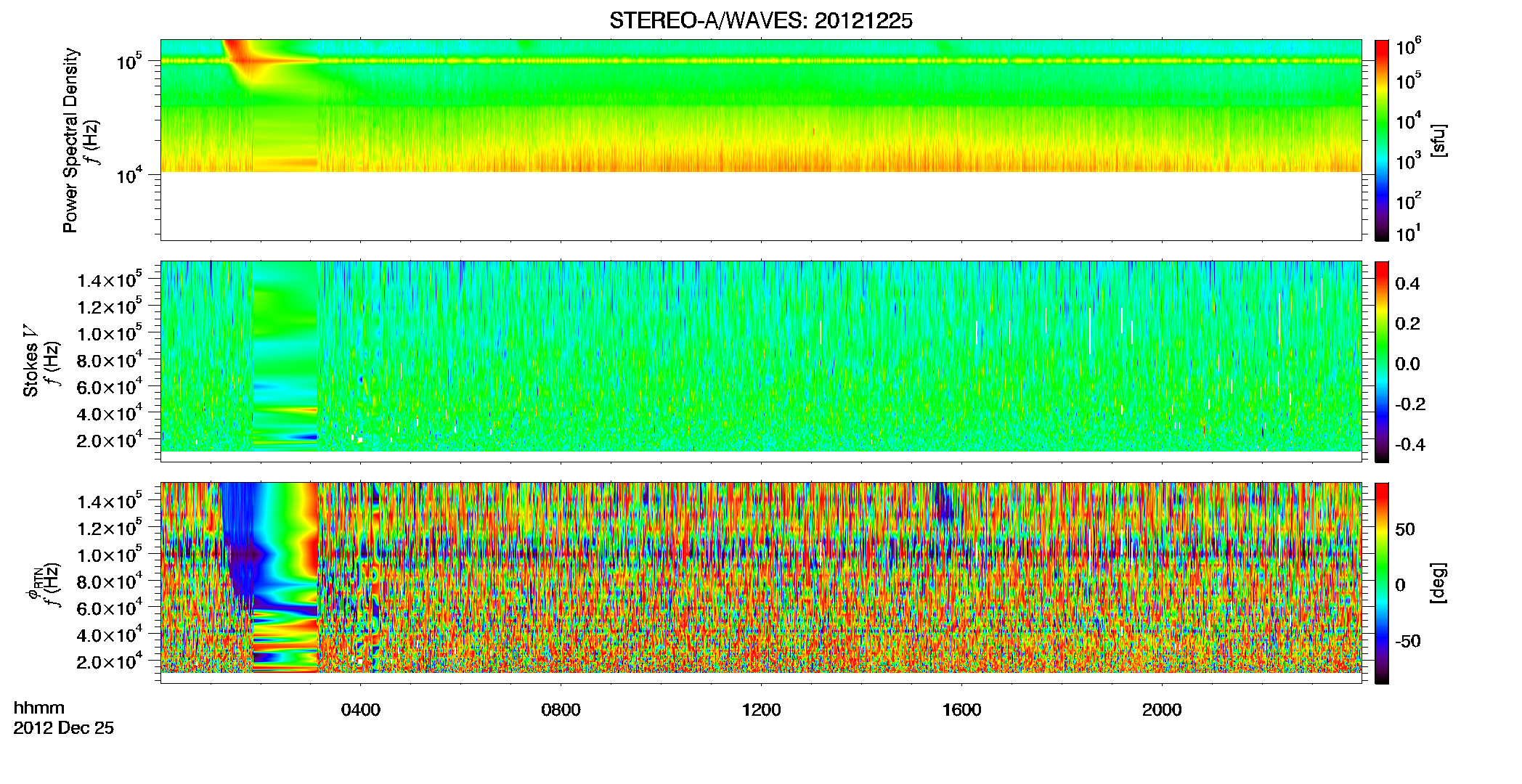
Task: Click the 2000 time tick label
Action: (1162, 709)
